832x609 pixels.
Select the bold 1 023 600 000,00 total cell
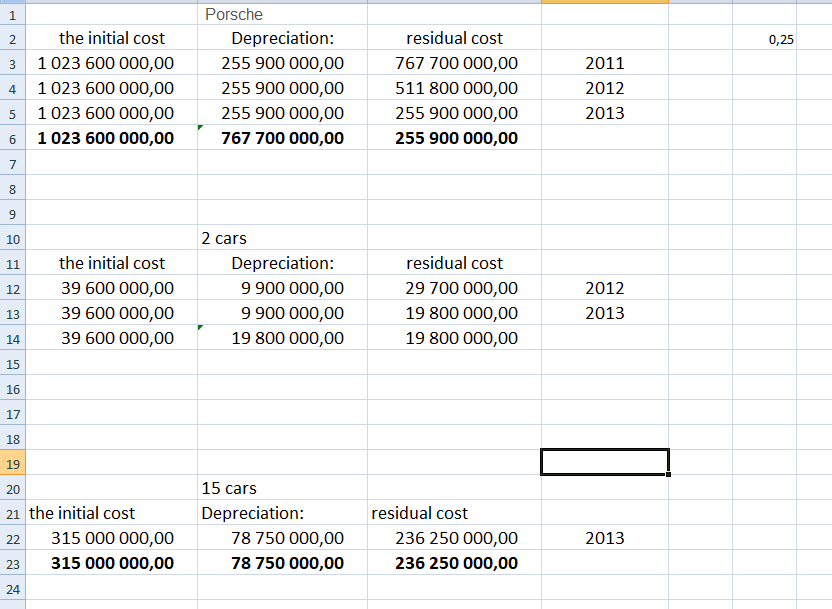click(105, 138)
